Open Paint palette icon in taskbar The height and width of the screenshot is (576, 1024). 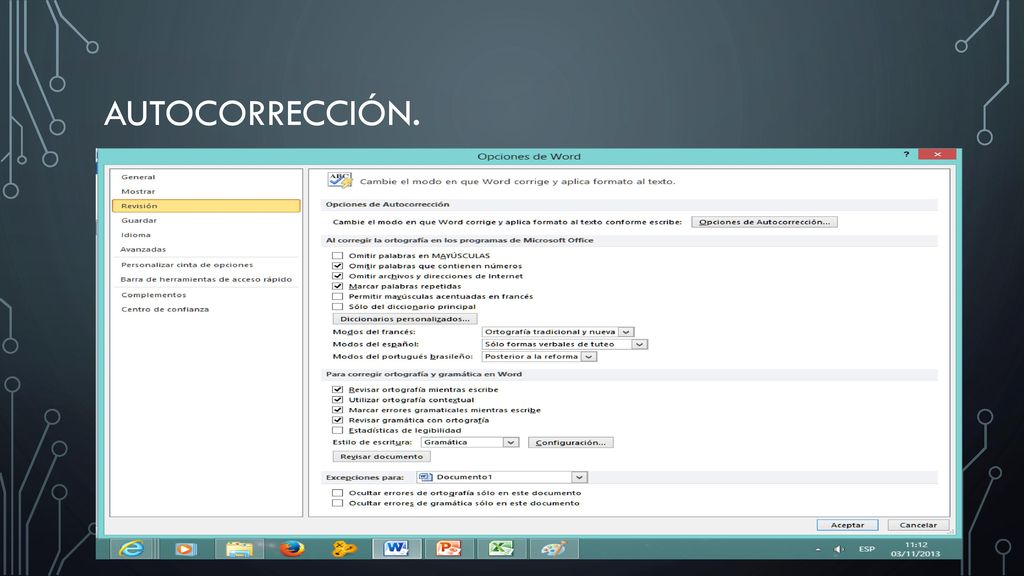tap(553, 549)
